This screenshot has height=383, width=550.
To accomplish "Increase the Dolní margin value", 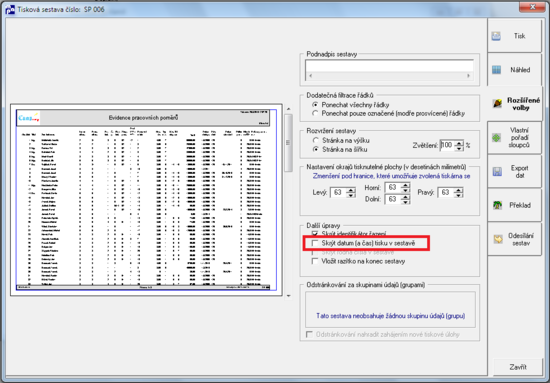I will [405, 197].
